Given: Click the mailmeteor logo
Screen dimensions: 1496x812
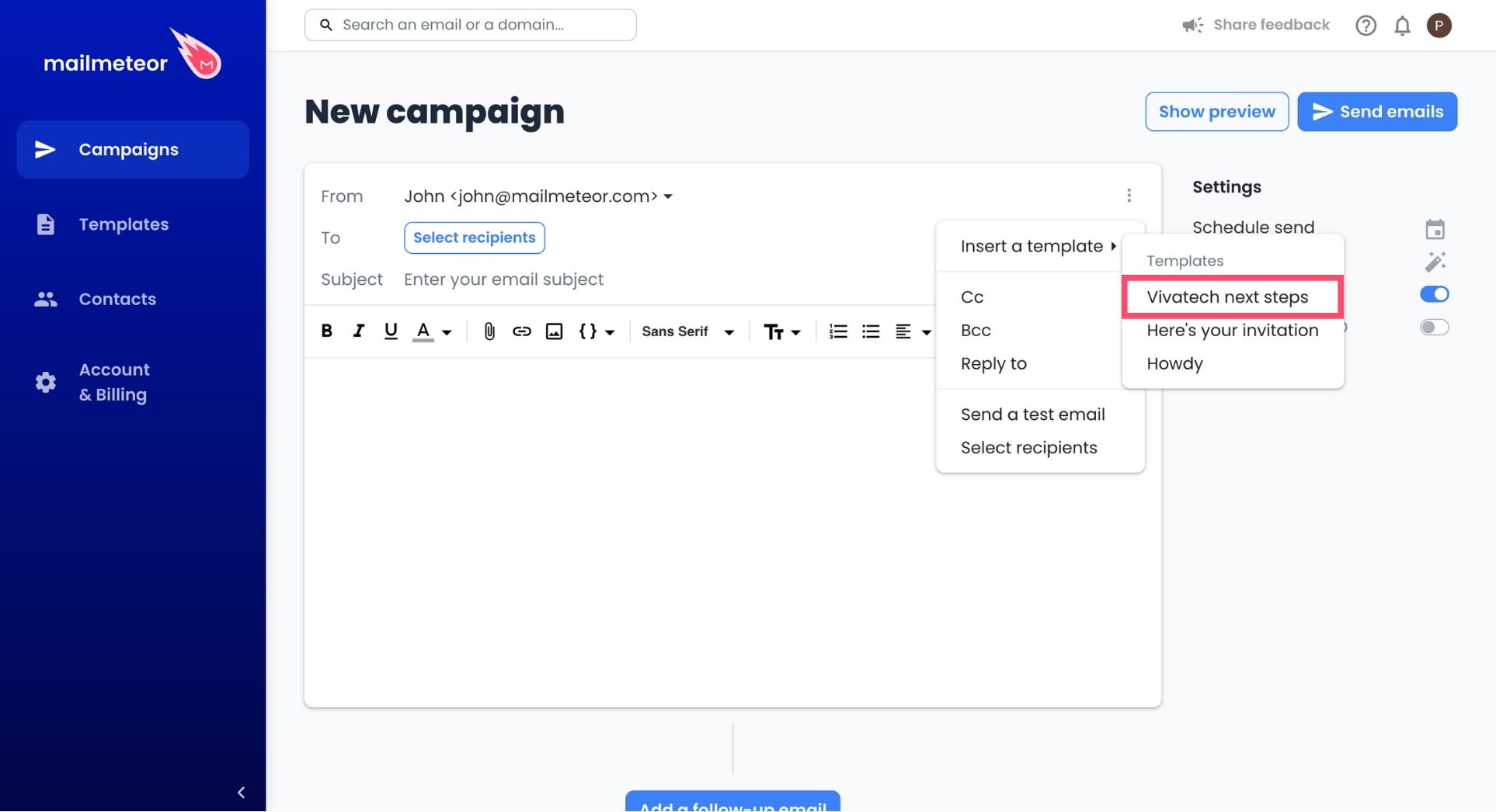Looking at the screenshot, I should point(133,56).
